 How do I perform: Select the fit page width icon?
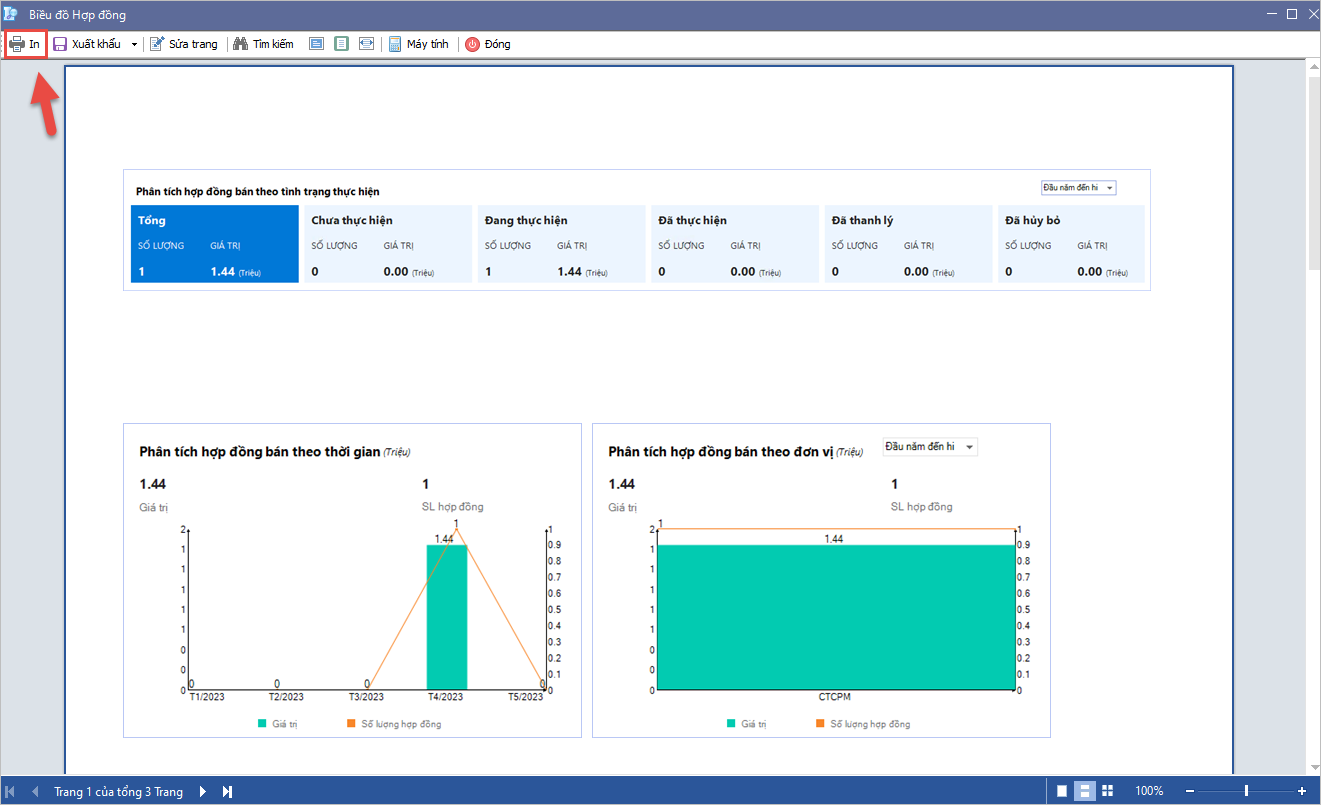pyautogui.click(x=366, y=44)
